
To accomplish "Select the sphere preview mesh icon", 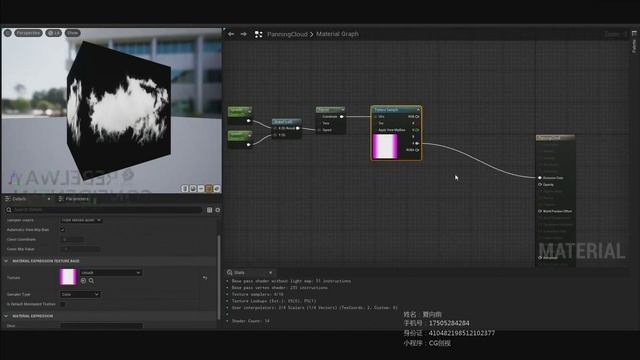I will pyautogui.click(x=193, y=189).
